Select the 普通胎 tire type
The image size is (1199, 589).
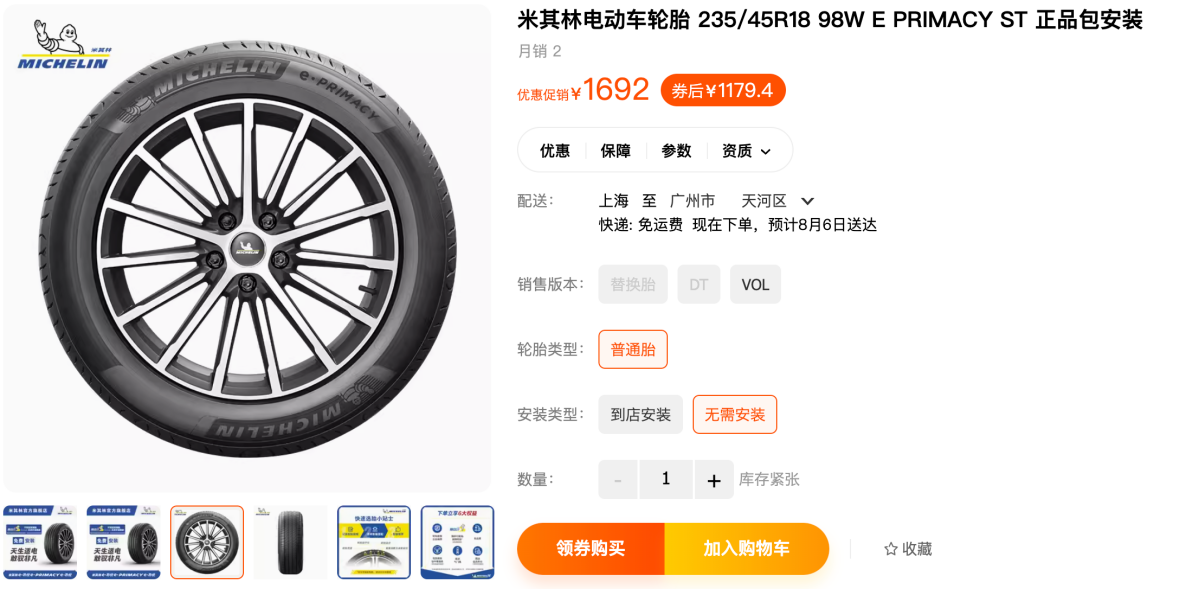click(x=633, y=350)
